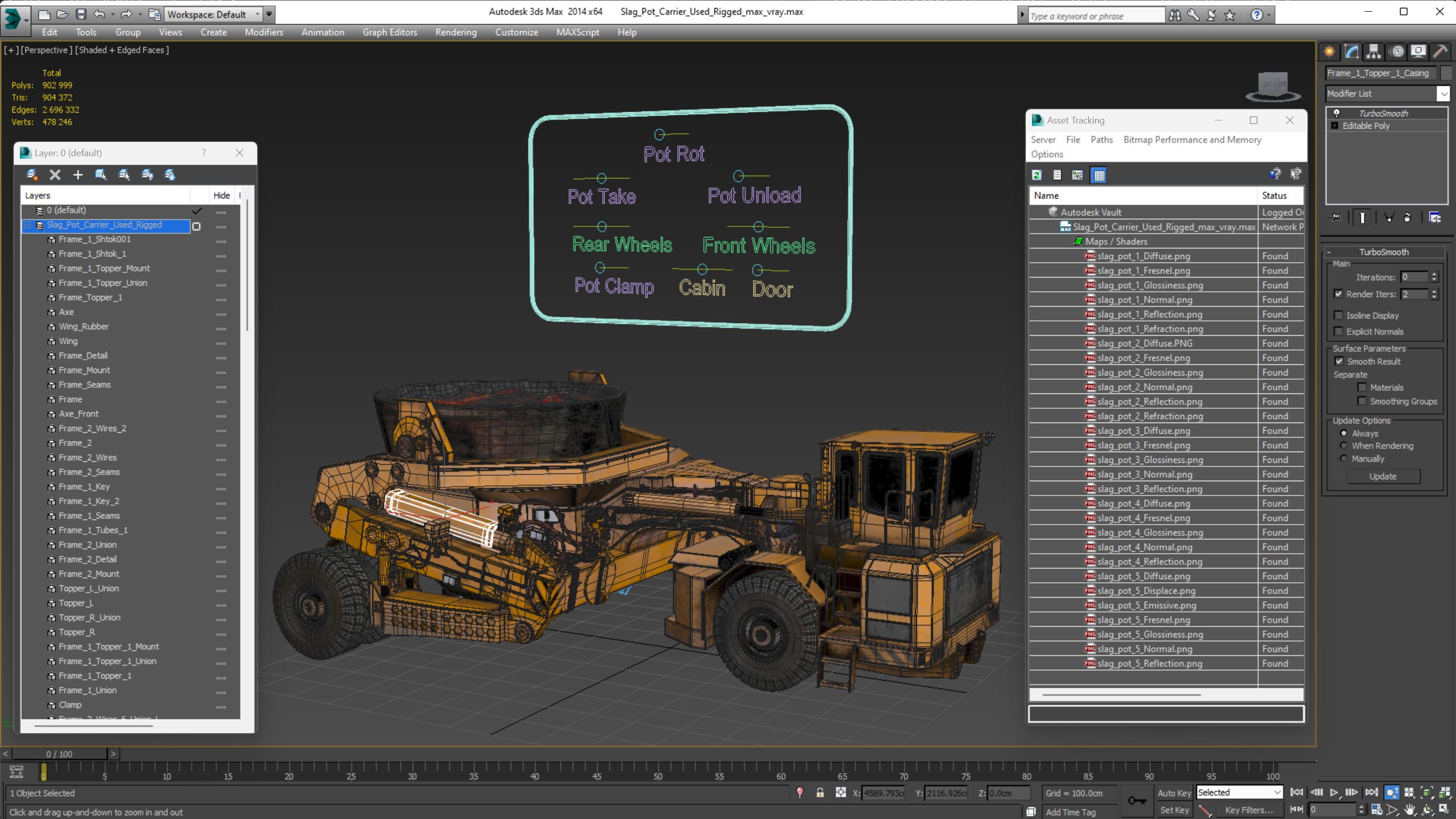Click the Auto Key button

click(x=1174, y=793)
